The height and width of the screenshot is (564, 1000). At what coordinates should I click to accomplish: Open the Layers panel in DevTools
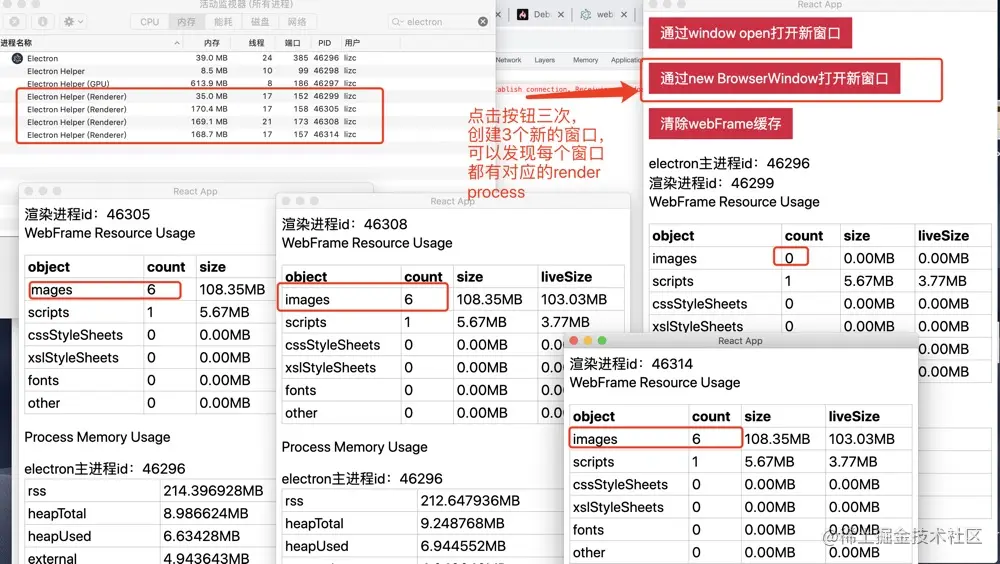[x=545, y=60]
